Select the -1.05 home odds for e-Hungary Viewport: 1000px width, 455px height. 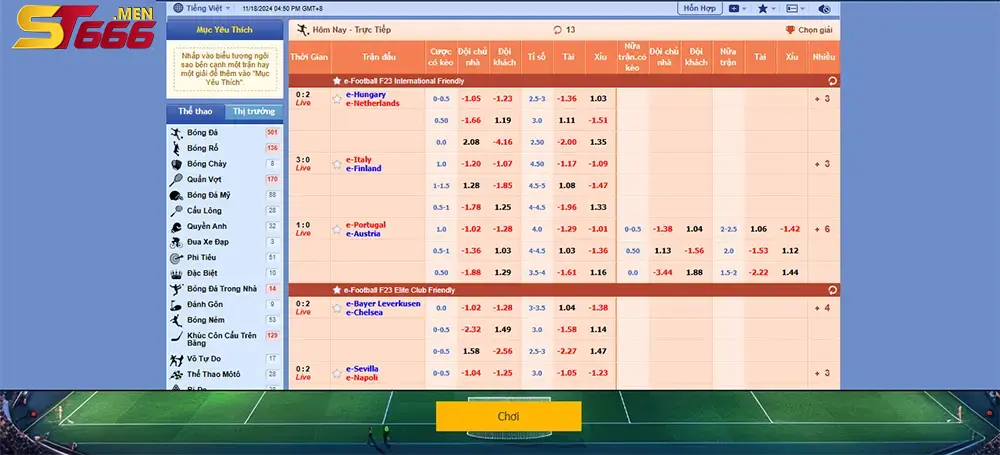pos(472,99)
